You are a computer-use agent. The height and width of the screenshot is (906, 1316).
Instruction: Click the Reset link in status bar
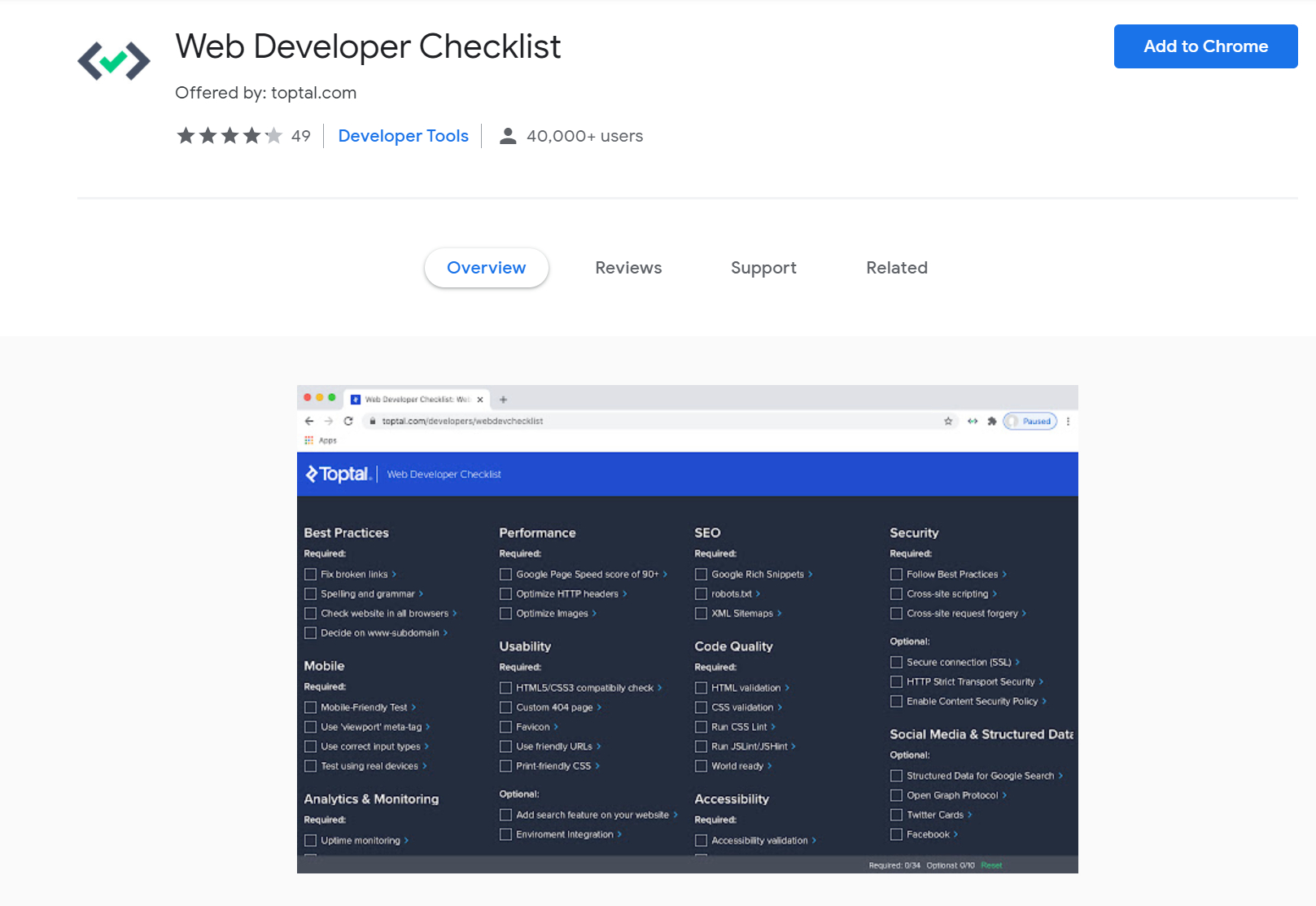click(991, 865)
